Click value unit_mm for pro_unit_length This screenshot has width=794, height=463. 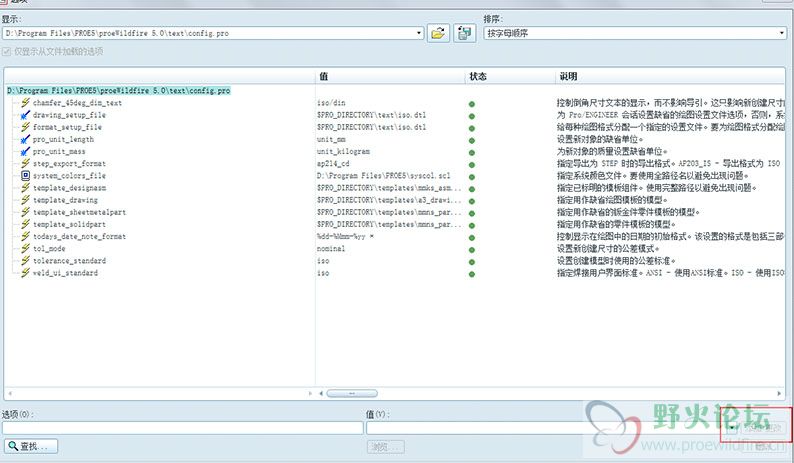pyautogui.click(x=331, y=139)
